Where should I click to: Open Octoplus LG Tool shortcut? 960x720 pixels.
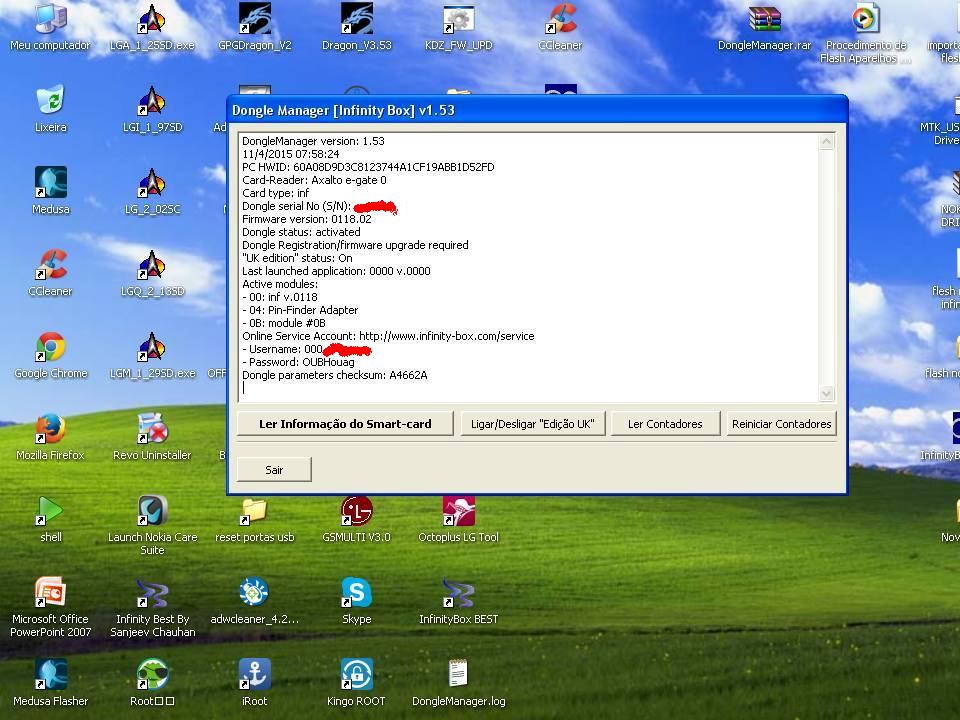click(x=459, y=519)
